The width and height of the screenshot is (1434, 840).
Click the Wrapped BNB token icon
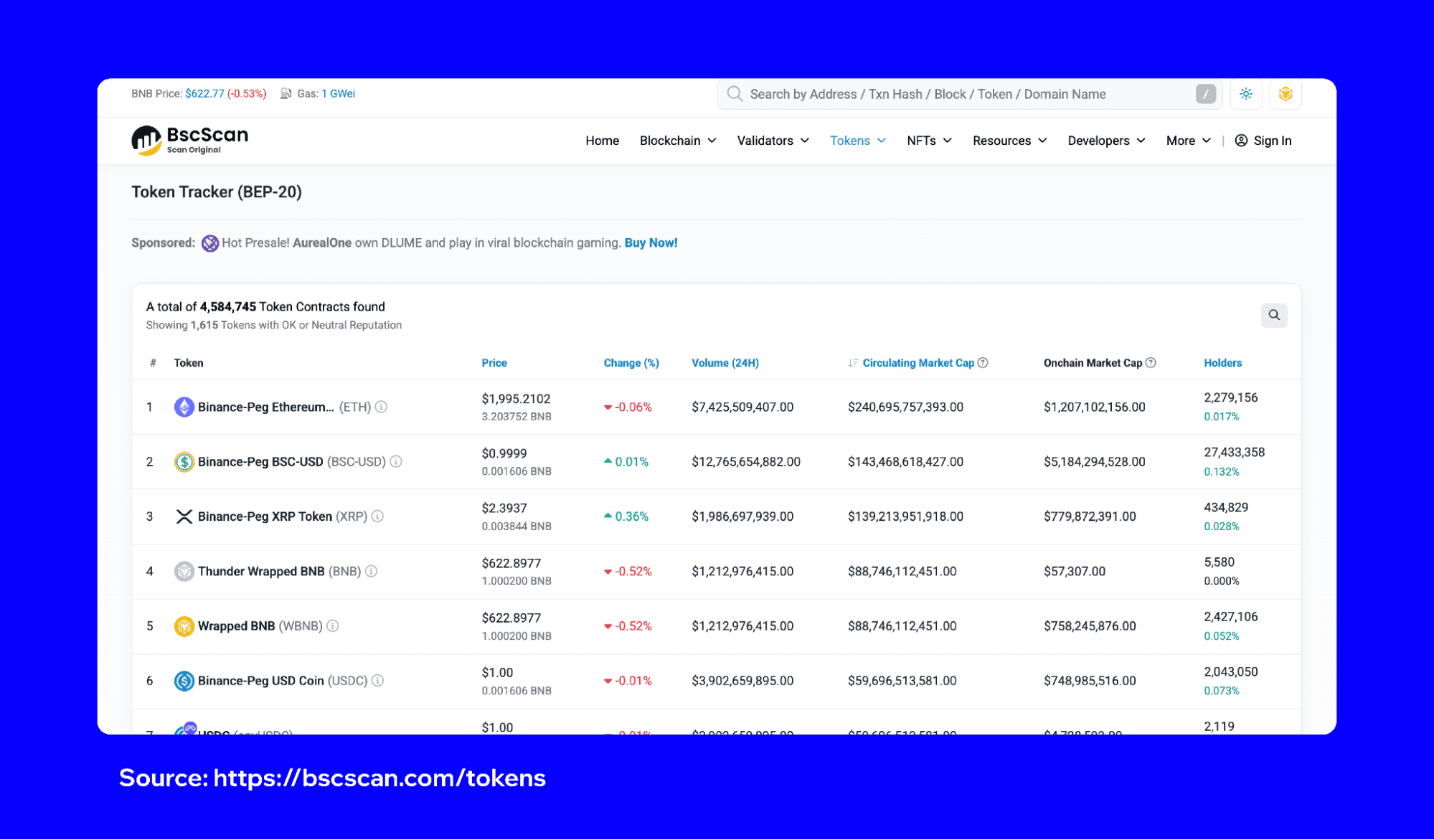pos(184,626)
